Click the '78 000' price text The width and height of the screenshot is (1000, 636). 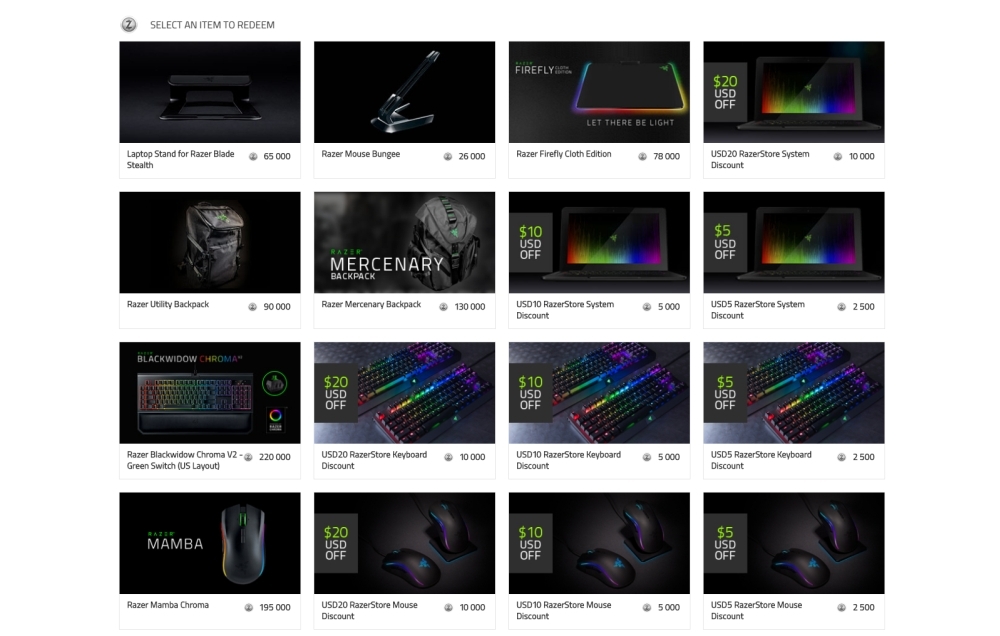click(x=666, y=156)
